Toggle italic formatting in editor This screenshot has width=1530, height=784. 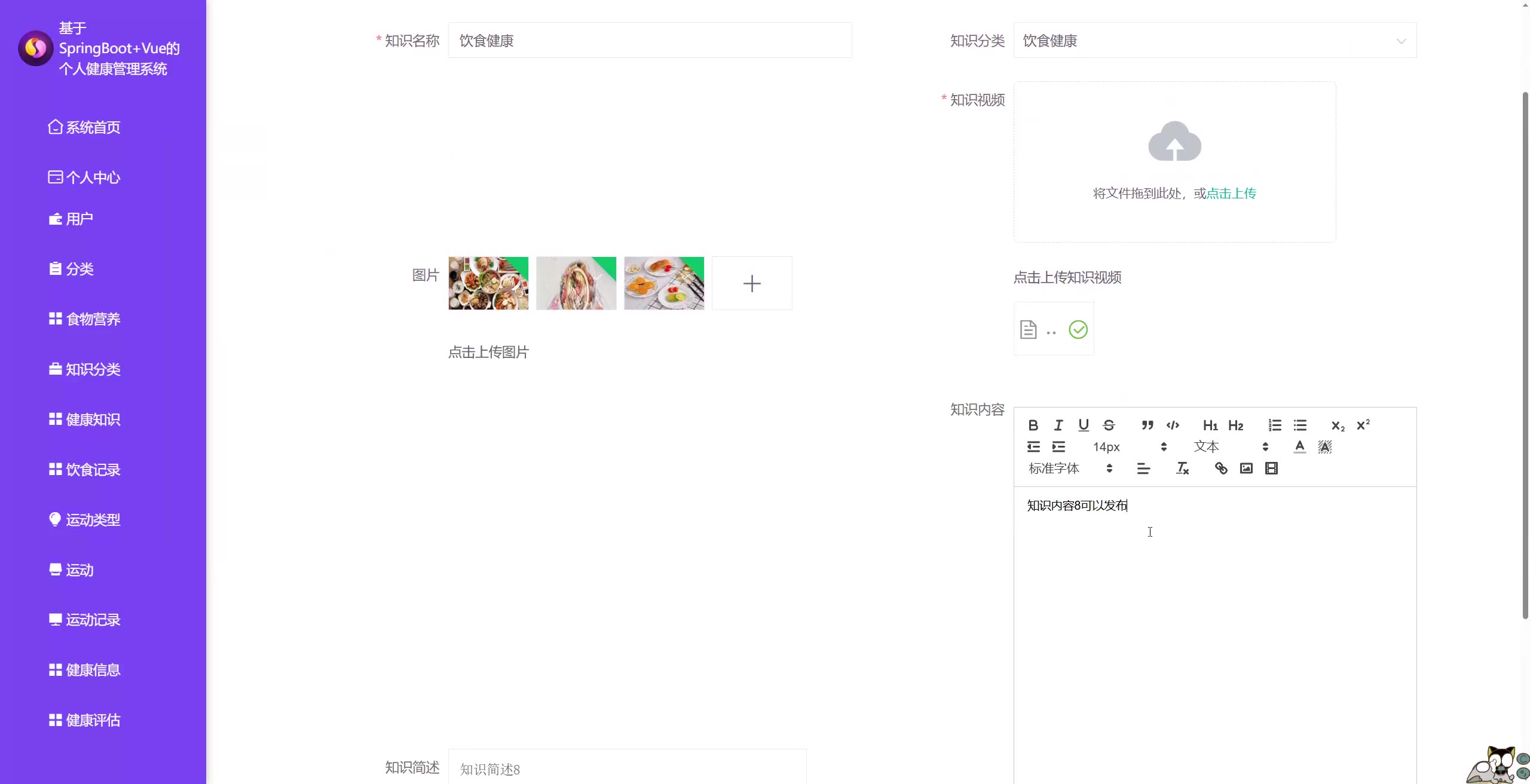[x=1058, y=425]
